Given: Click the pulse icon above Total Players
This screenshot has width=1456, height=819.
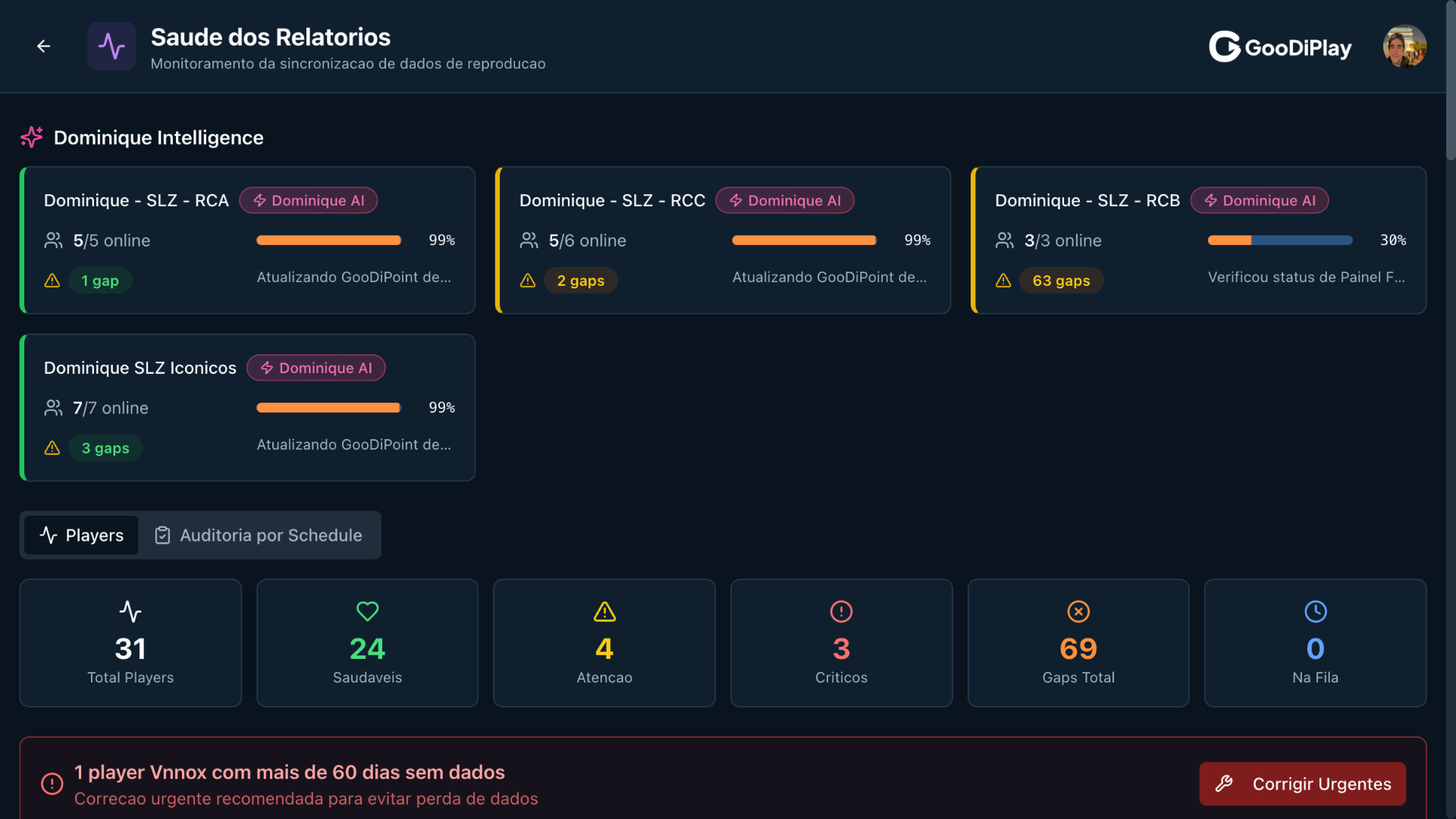Looking at the screenshot, I should coord(130,611).
